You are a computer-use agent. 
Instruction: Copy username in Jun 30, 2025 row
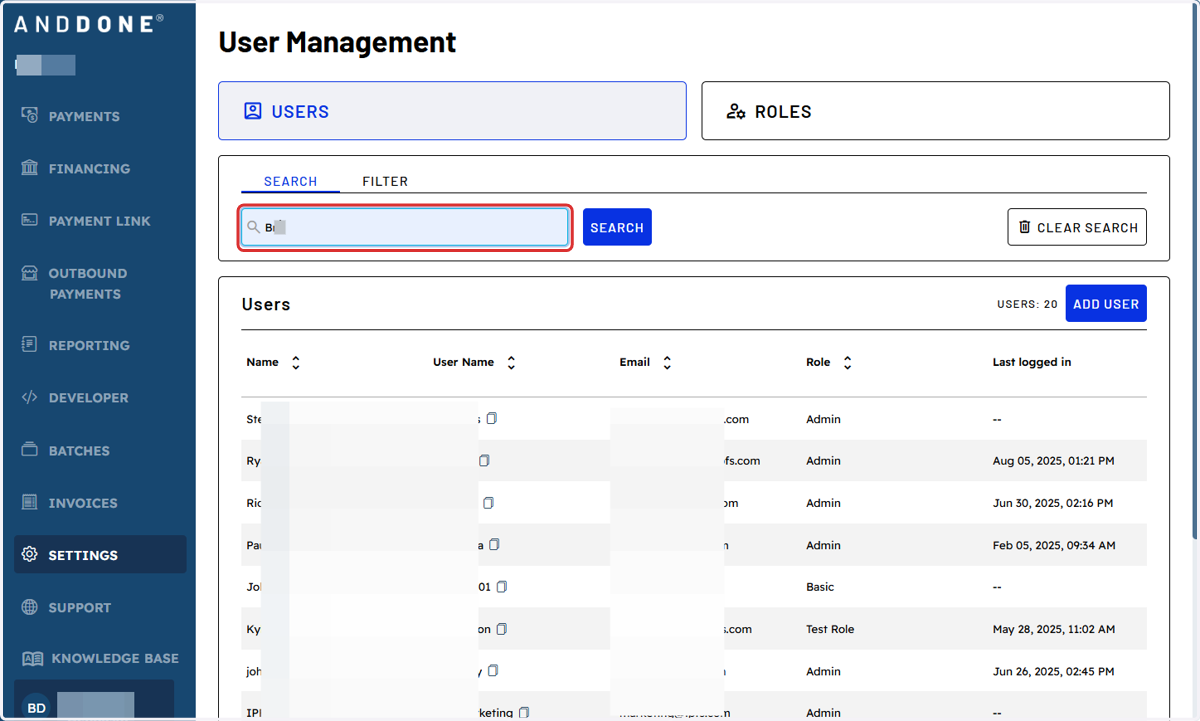pos(488,503)
